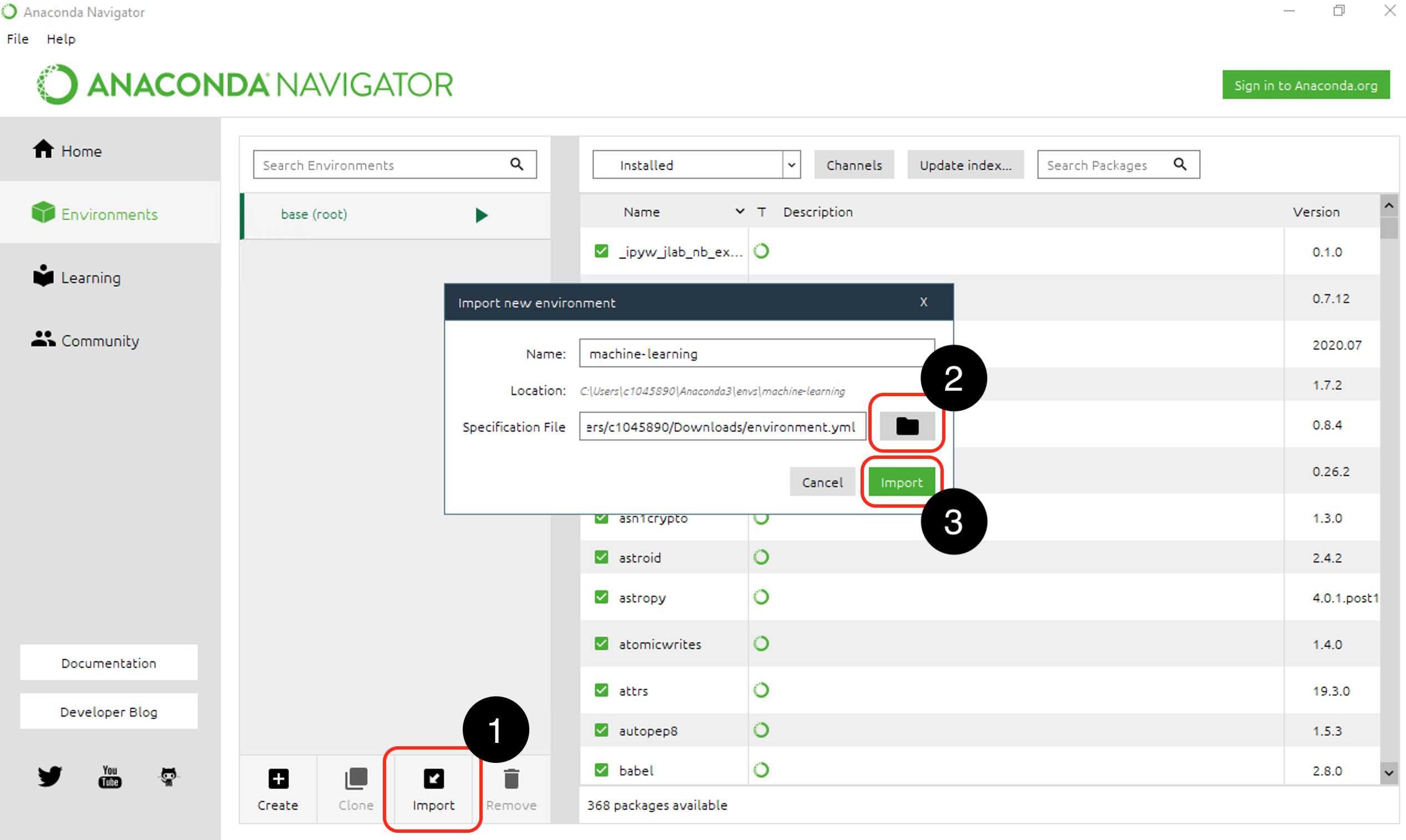Click Cancel in the import dialog
The image size is (1406, 840).
tap(822, 482)
